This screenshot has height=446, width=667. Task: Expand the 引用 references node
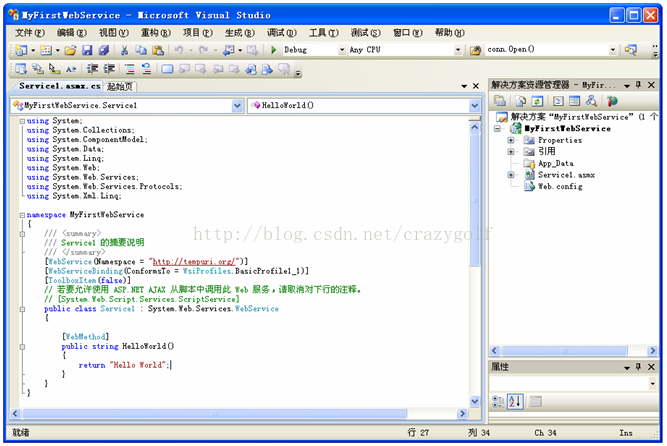[511, 152]
